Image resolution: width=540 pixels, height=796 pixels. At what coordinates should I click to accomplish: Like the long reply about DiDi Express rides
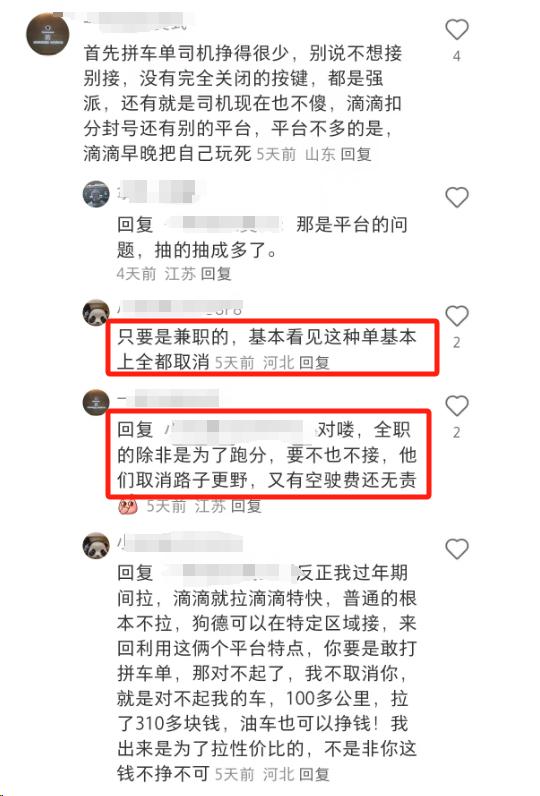click(x=456, y=549)
